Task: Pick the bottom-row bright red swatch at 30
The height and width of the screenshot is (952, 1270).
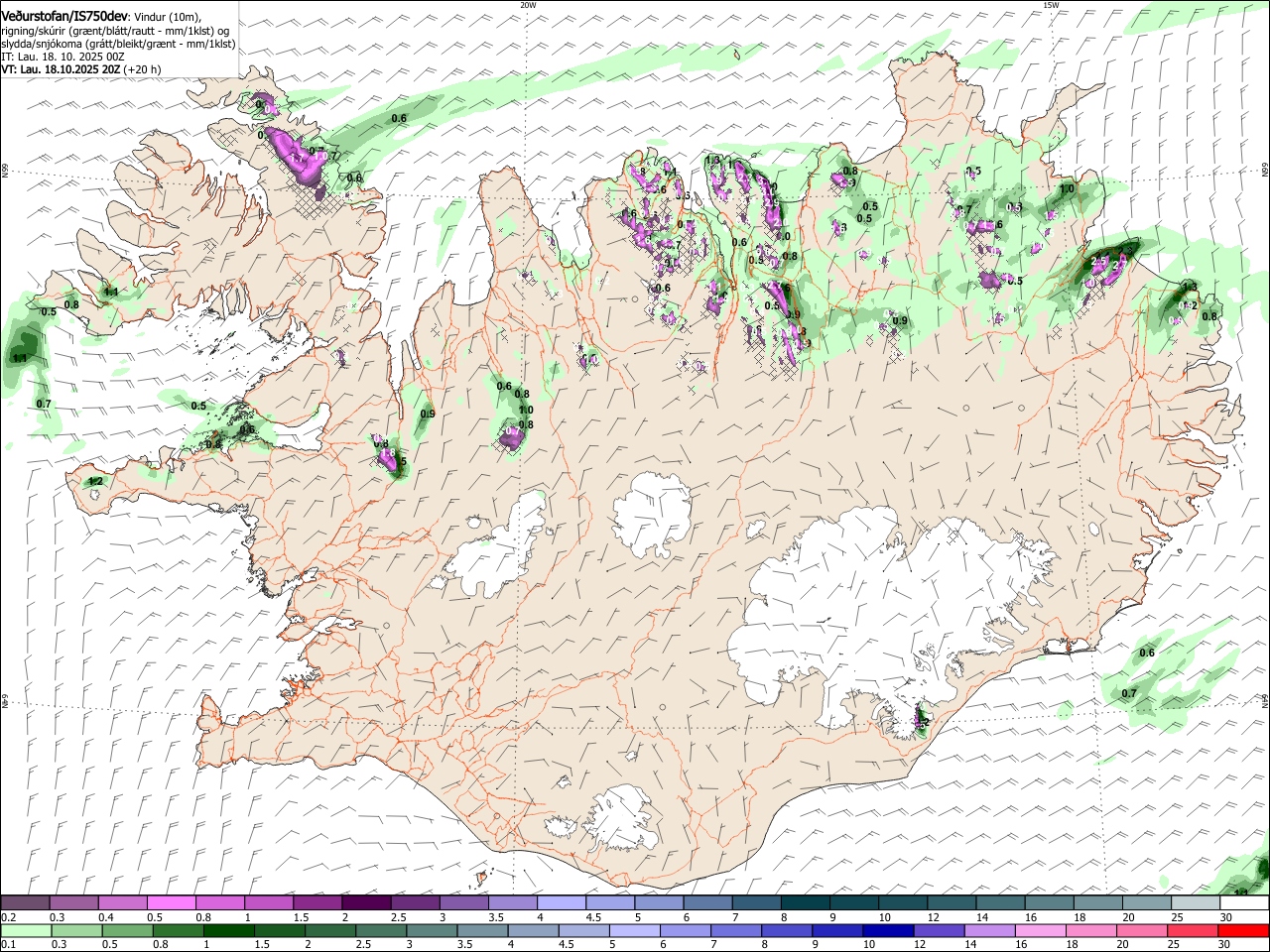Action: click(x=1242, y=931)
